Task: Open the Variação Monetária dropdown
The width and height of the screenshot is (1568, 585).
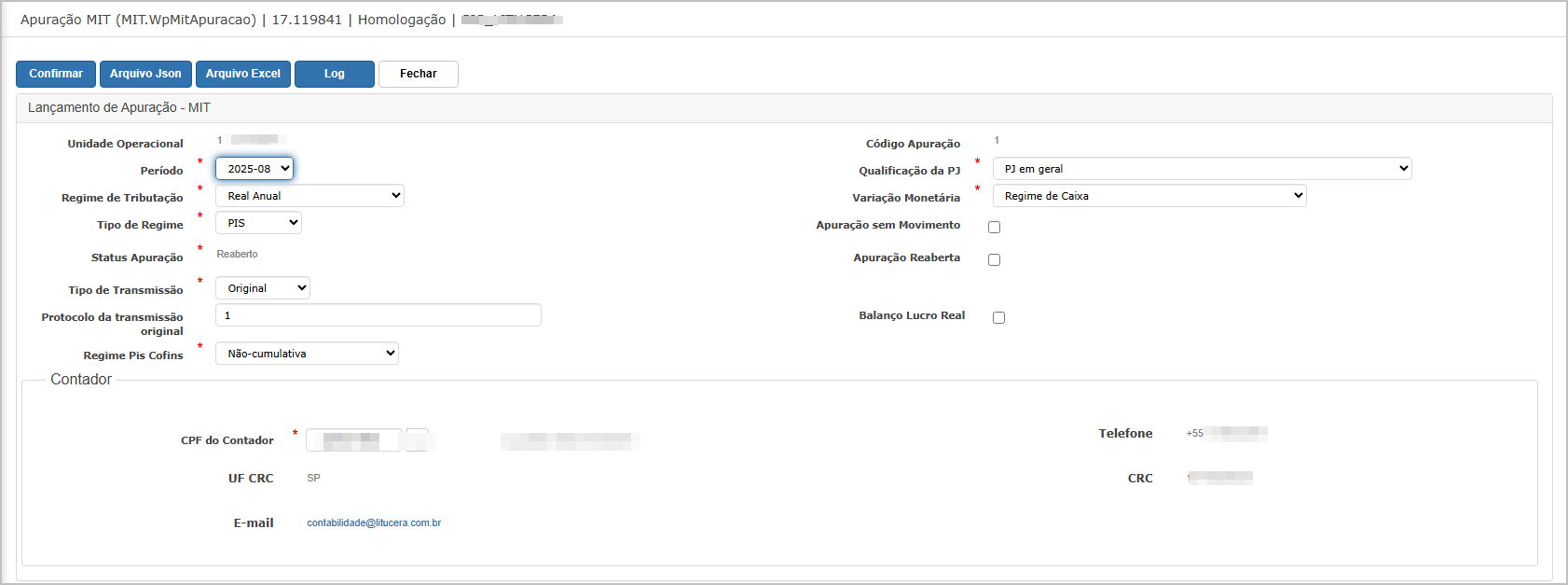Action: point(1148,196)
